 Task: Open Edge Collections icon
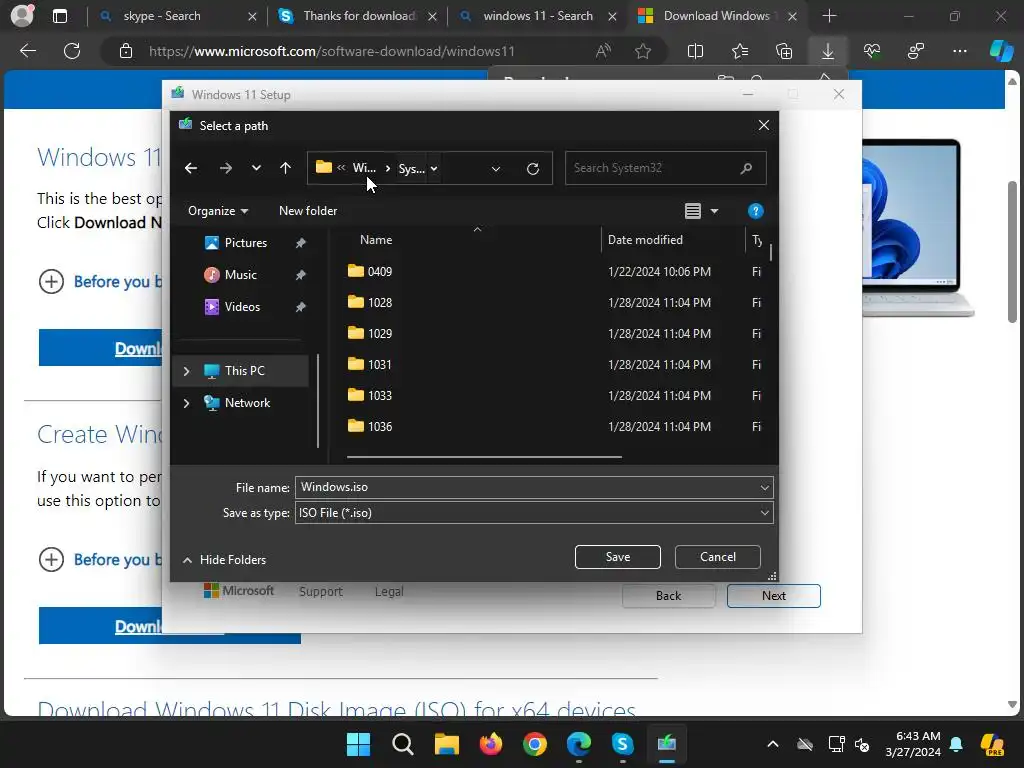click(784, 51)
